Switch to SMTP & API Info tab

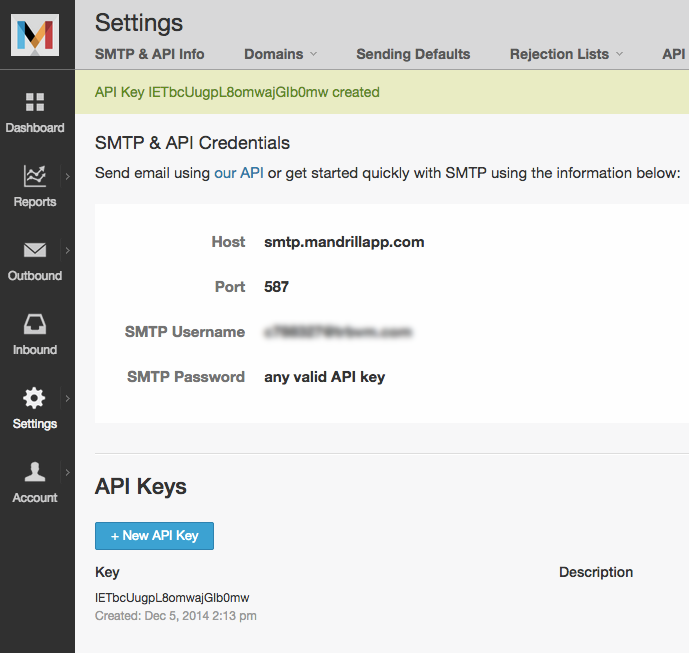[149, 54]
